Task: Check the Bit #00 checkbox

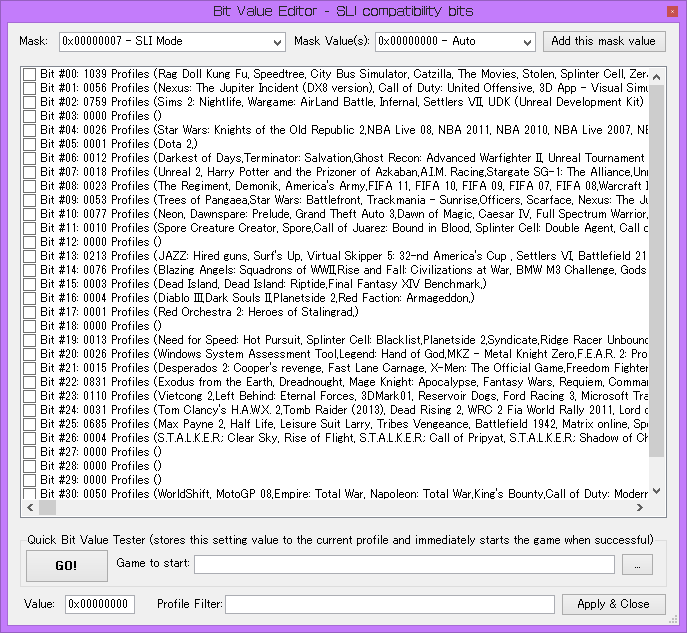Action: (x=29, y=74)
